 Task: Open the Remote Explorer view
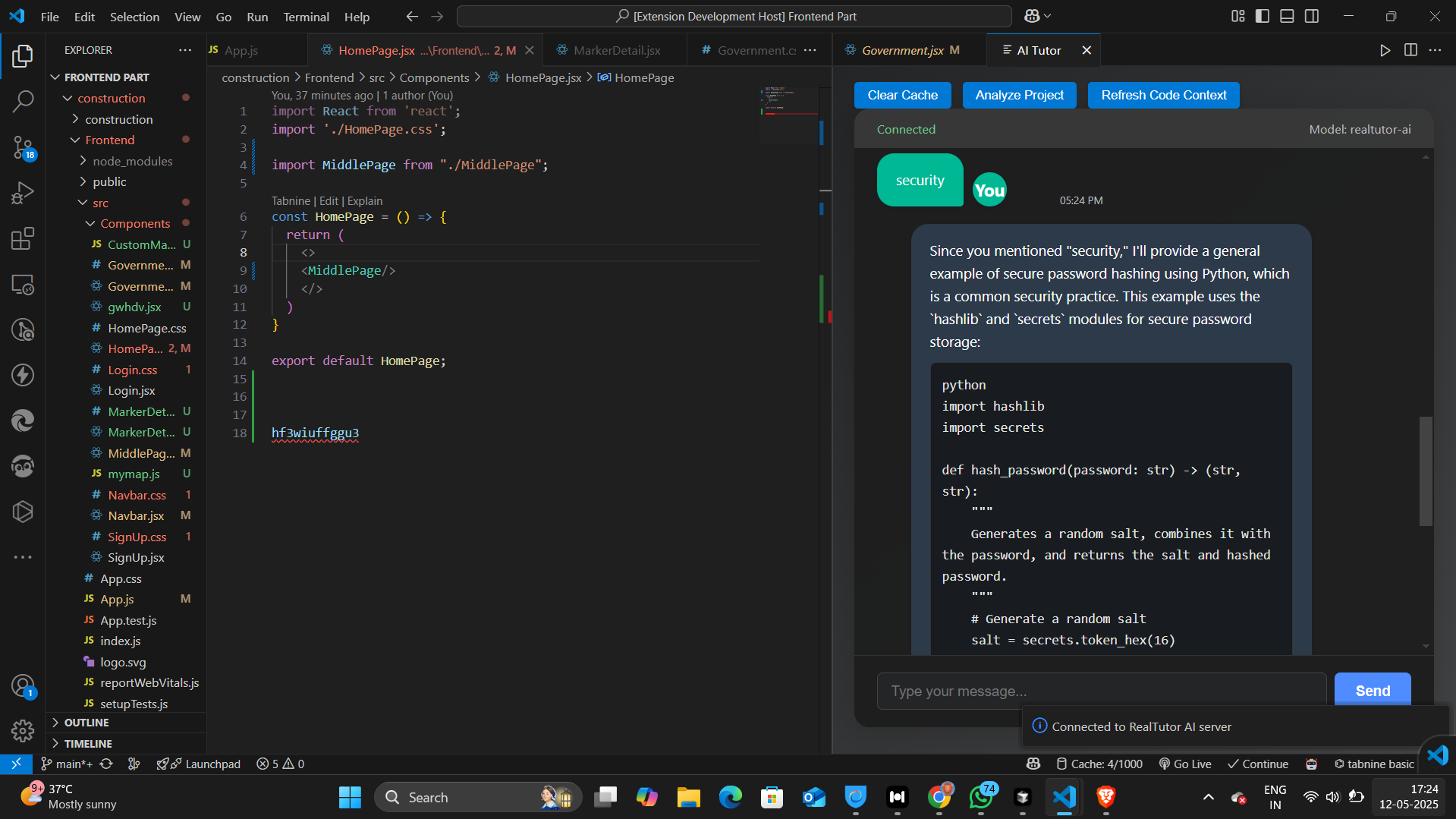pyautogui.click(x=23, y=285)
